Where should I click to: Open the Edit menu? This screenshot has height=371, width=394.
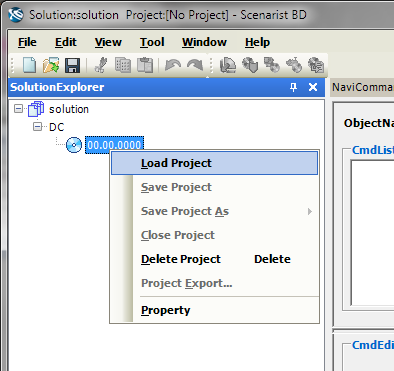point(66,42)
